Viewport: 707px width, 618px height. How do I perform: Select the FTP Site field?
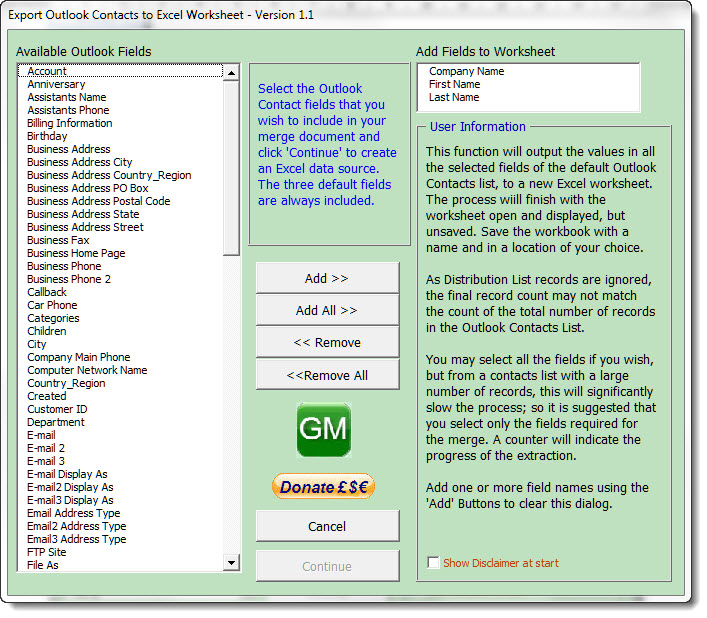coord(120,552)
